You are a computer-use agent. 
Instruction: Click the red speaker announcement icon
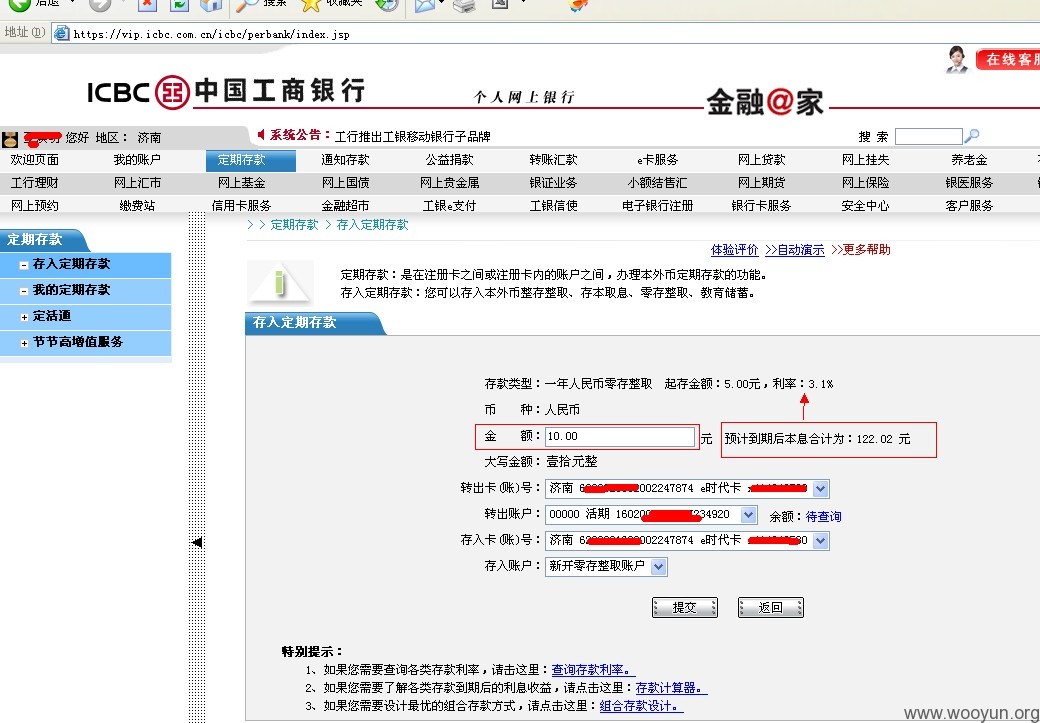261,135
